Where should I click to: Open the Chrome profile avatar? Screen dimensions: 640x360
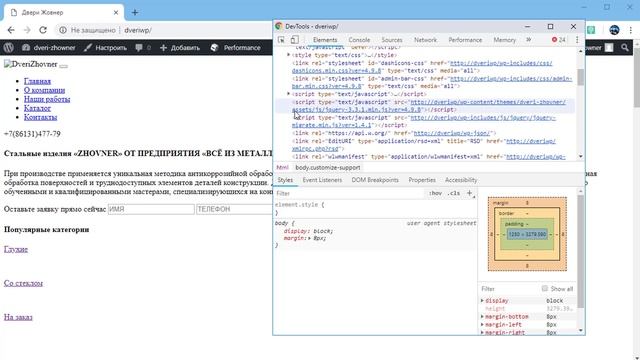[614, 30]
